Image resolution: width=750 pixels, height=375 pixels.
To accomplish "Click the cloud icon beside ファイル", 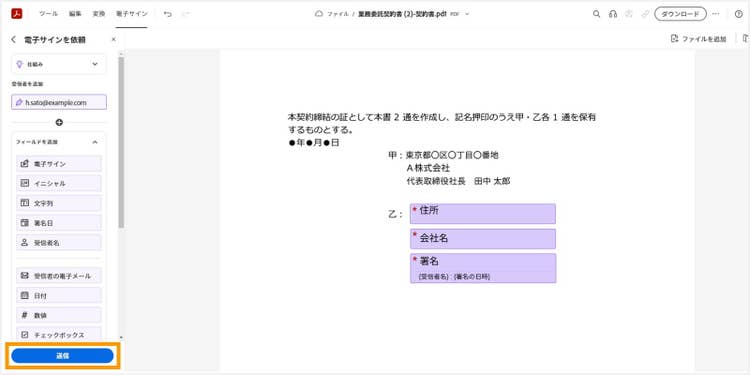I will pyautogui.click(x=319, y=14).
